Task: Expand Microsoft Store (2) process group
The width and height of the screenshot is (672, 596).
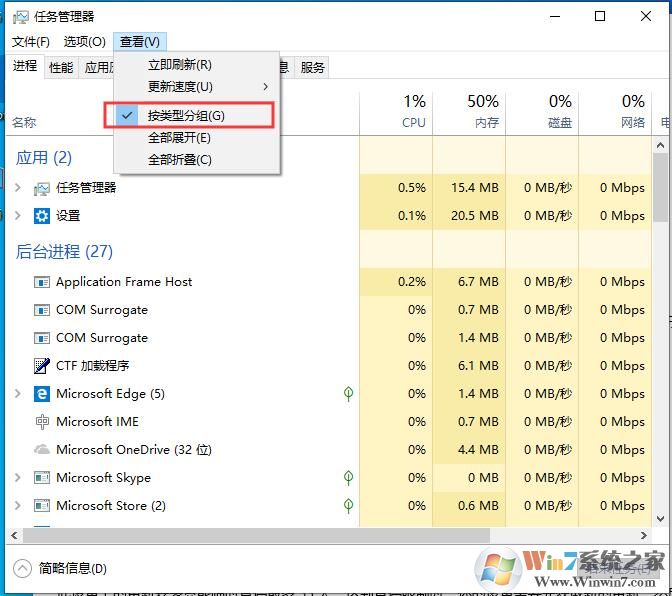Action: tap(18, 506)
